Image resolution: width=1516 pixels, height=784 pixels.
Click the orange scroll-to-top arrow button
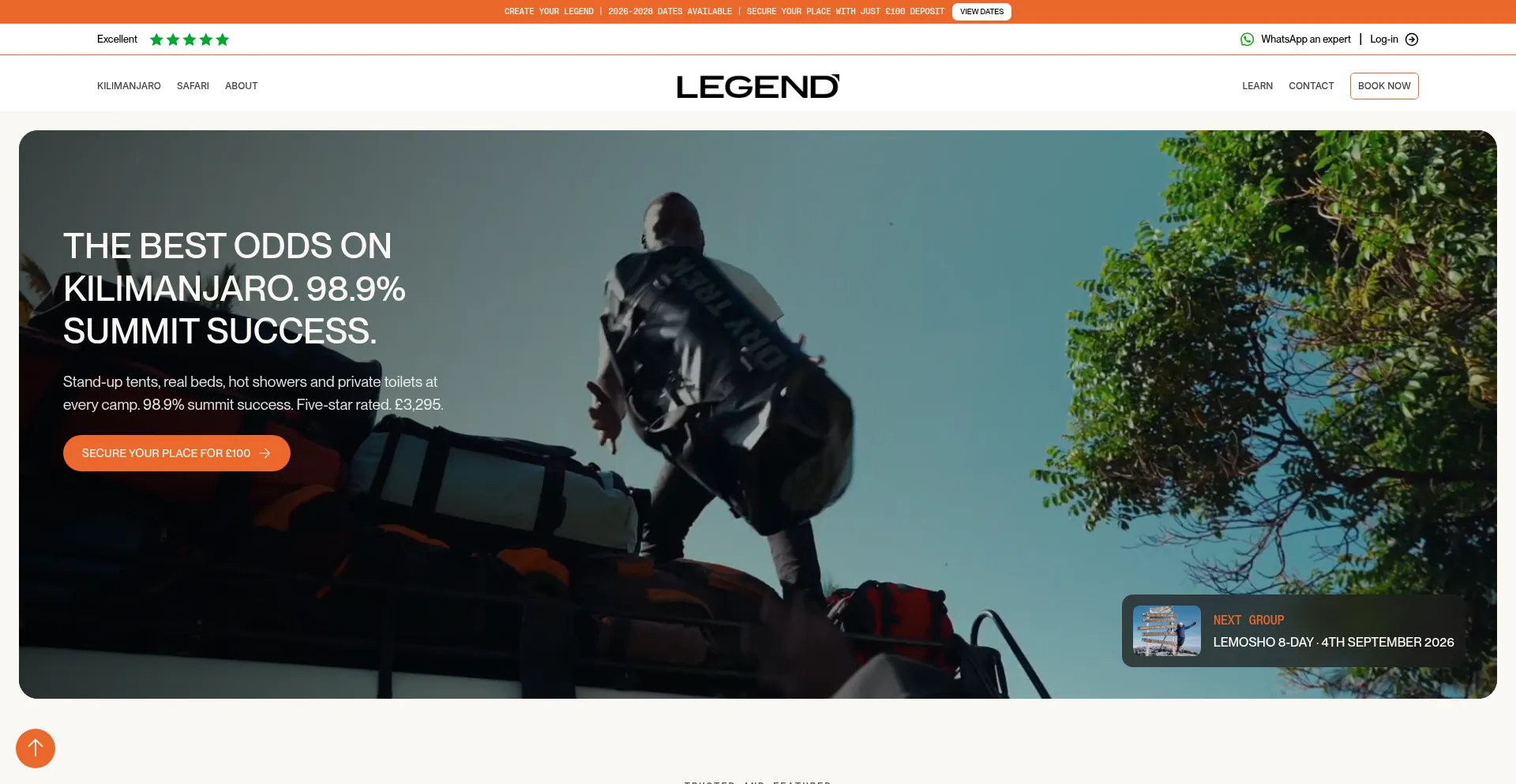pyautogui.click(x=36, y=748)
